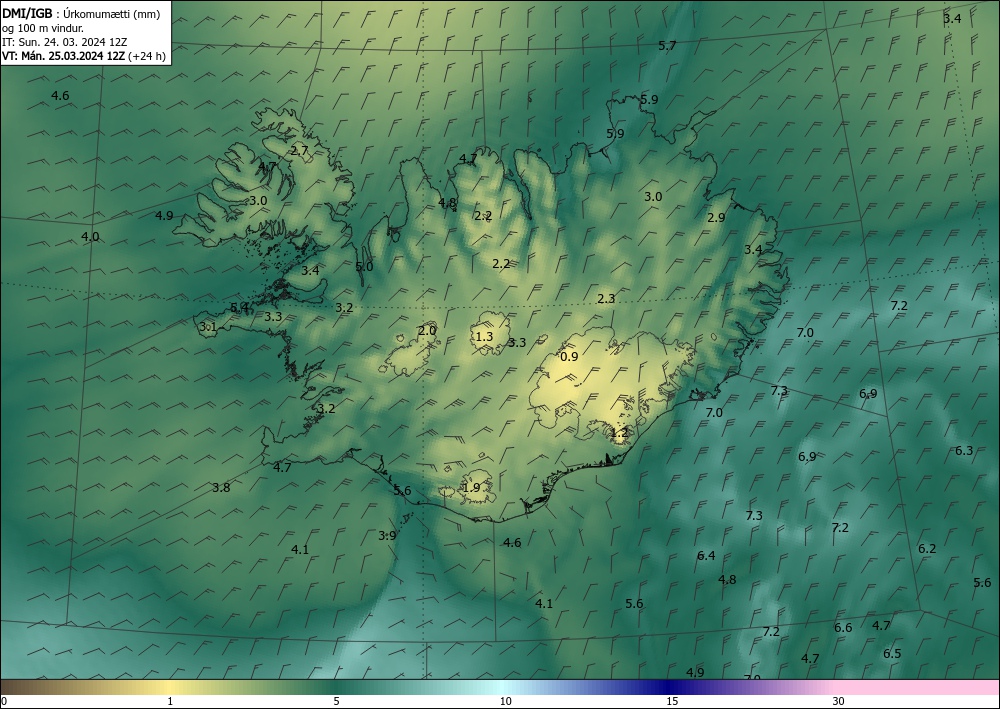Click the '0.9' value on Vatnajökull
Image resolution: width=1000 pixels, height=709 pixels.
tap(569, 356)
